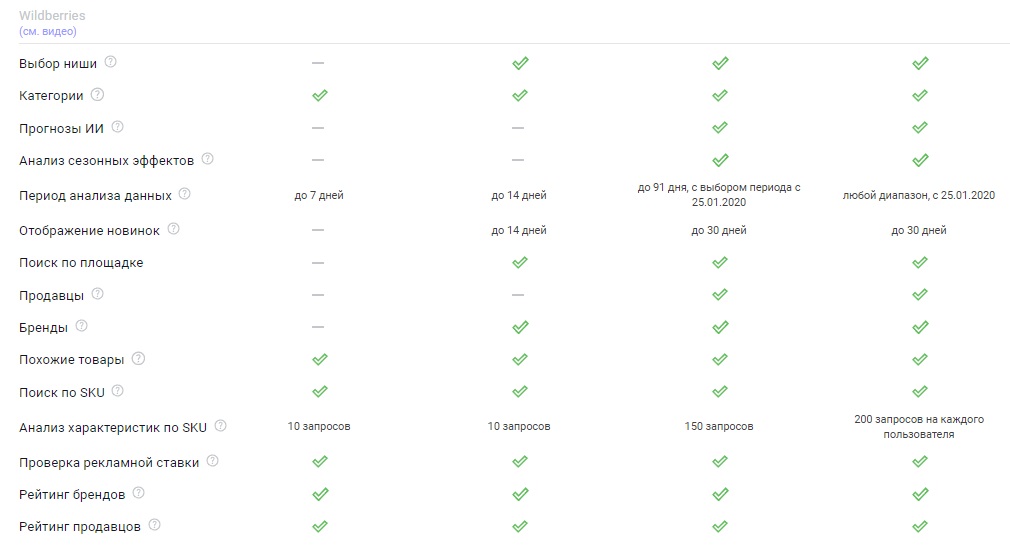The image size is (1010, 551).
Task: Click "любой диапазон, с 25.01.2020" text
Action: pyautogui.click(x=919, y=196)
